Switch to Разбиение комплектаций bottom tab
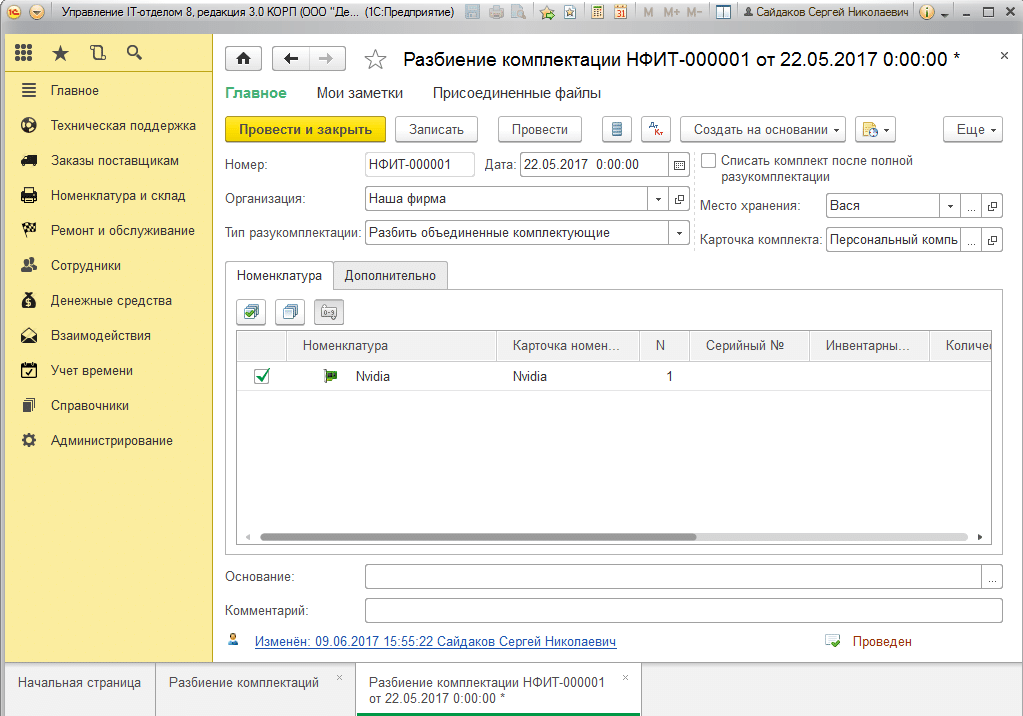 [244, 683]
